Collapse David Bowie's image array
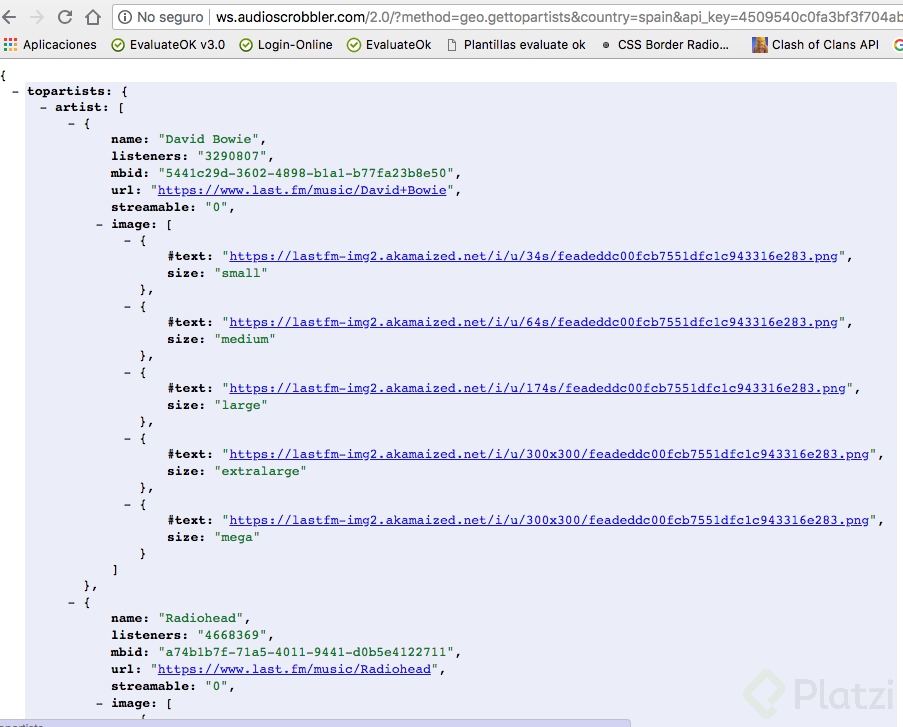This screenshot has width=903, height=727. coord(100,224)
